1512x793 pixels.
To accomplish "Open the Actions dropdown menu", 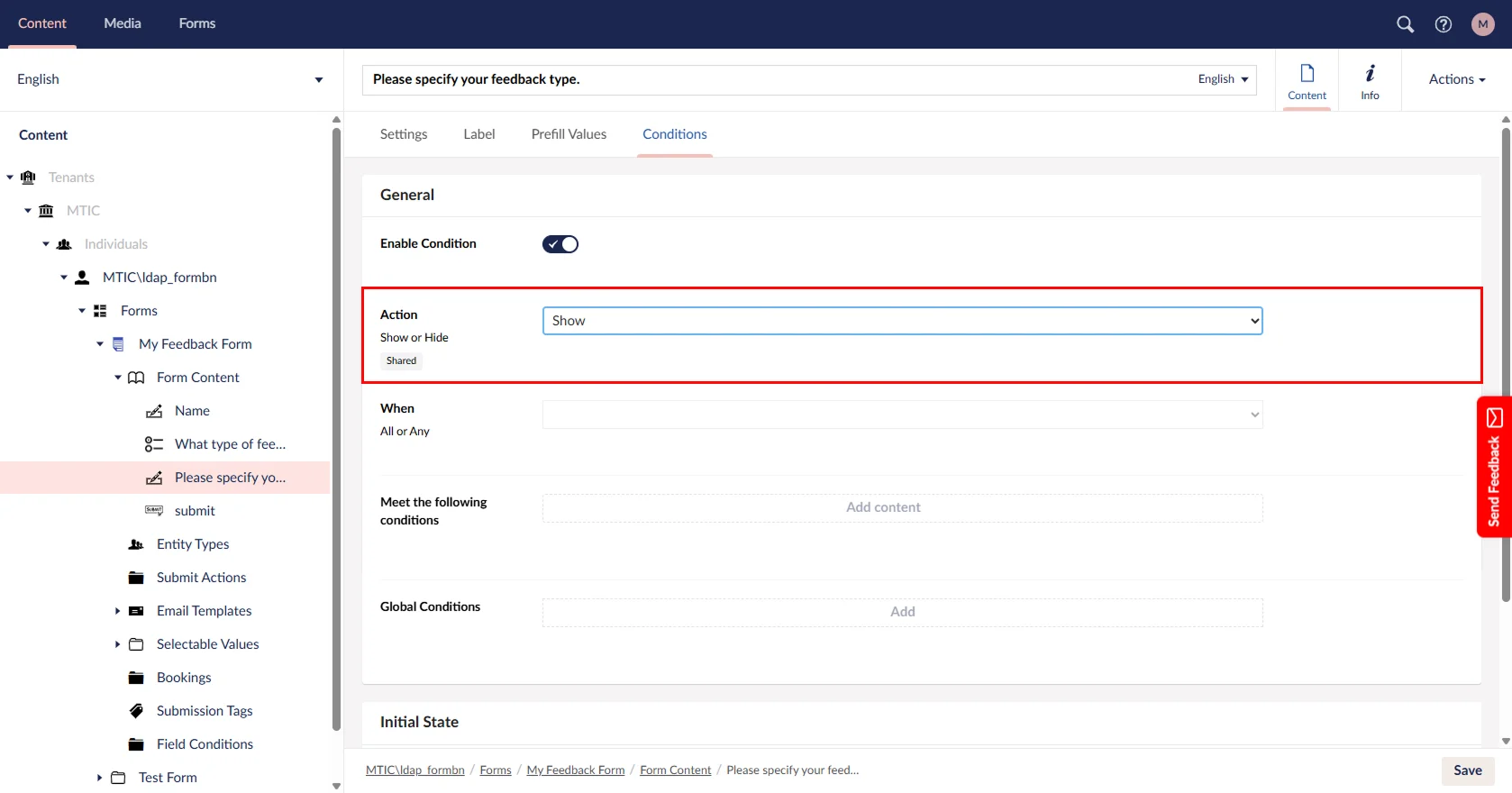I will [1456, 79].
